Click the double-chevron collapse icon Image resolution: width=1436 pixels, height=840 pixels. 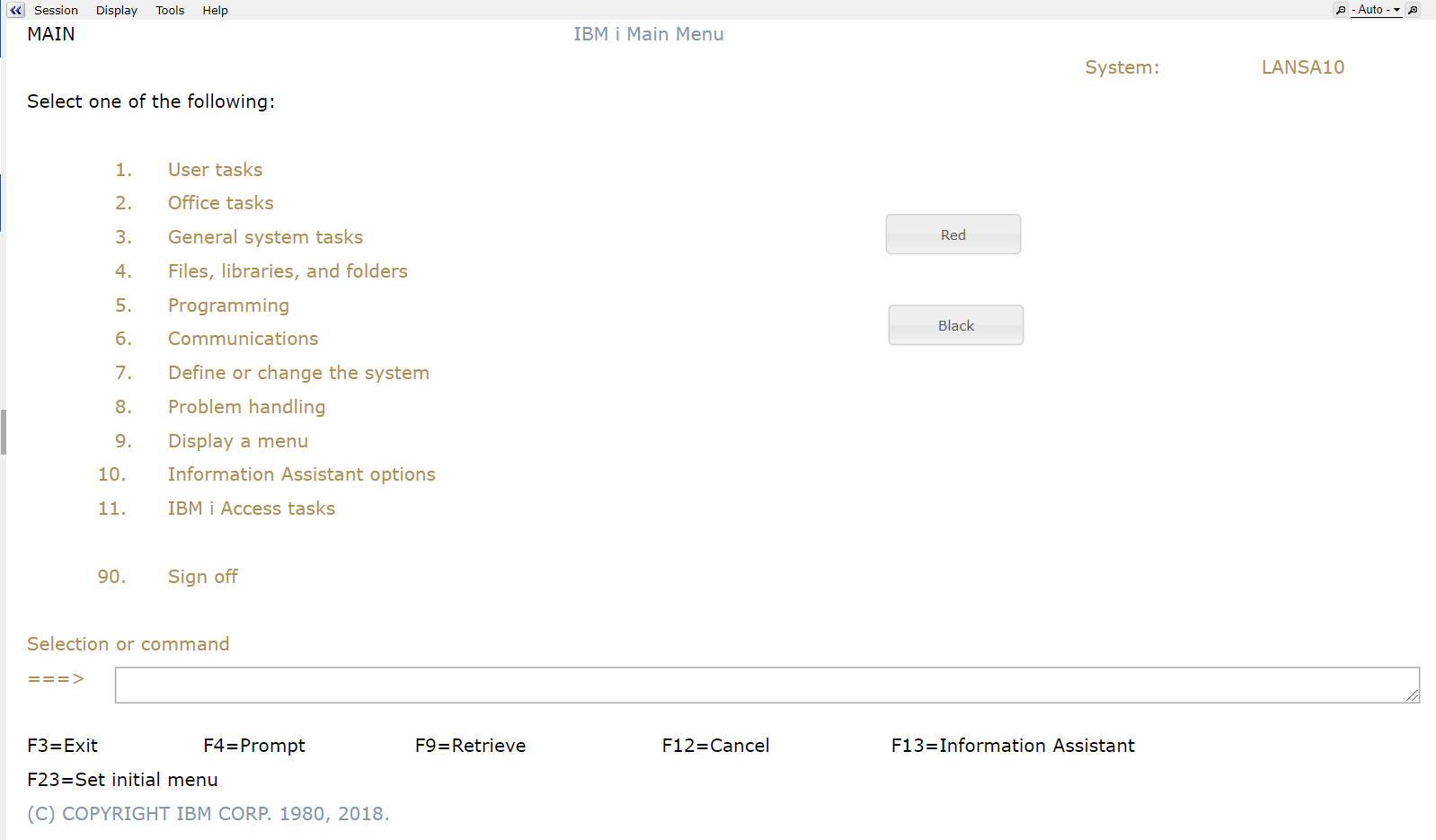click(15, 10)
